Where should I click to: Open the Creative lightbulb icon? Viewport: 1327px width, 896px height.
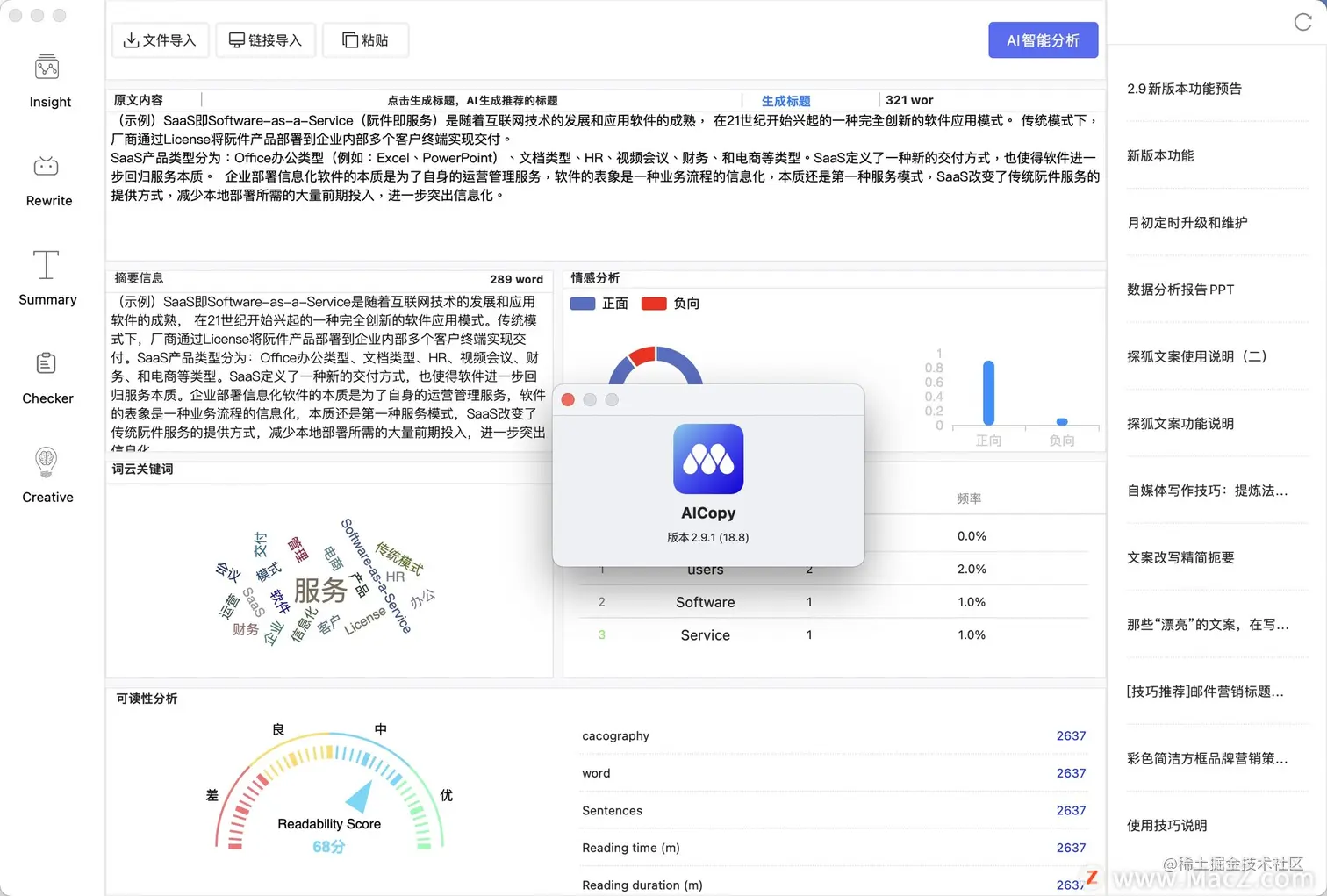click(47, 462)
